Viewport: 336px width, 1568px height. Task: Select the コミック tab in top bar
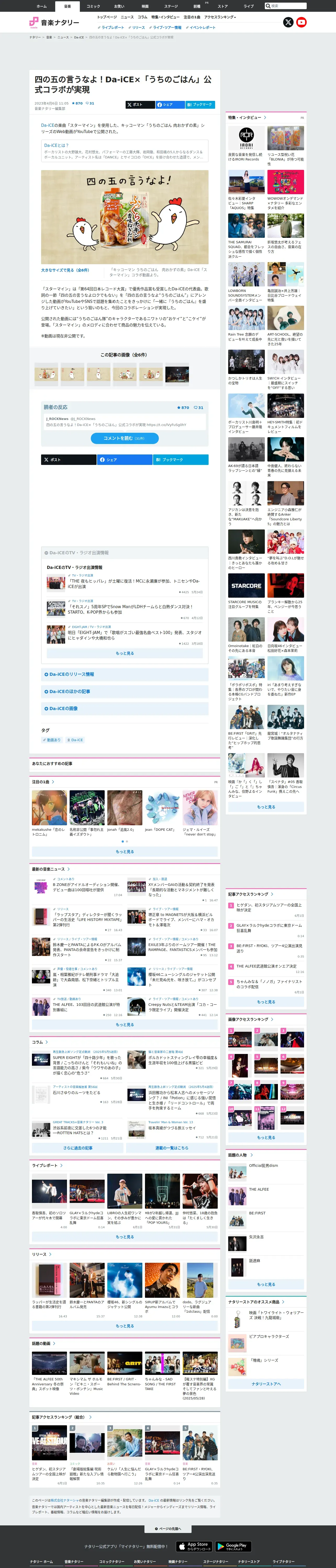pos(93,6)
